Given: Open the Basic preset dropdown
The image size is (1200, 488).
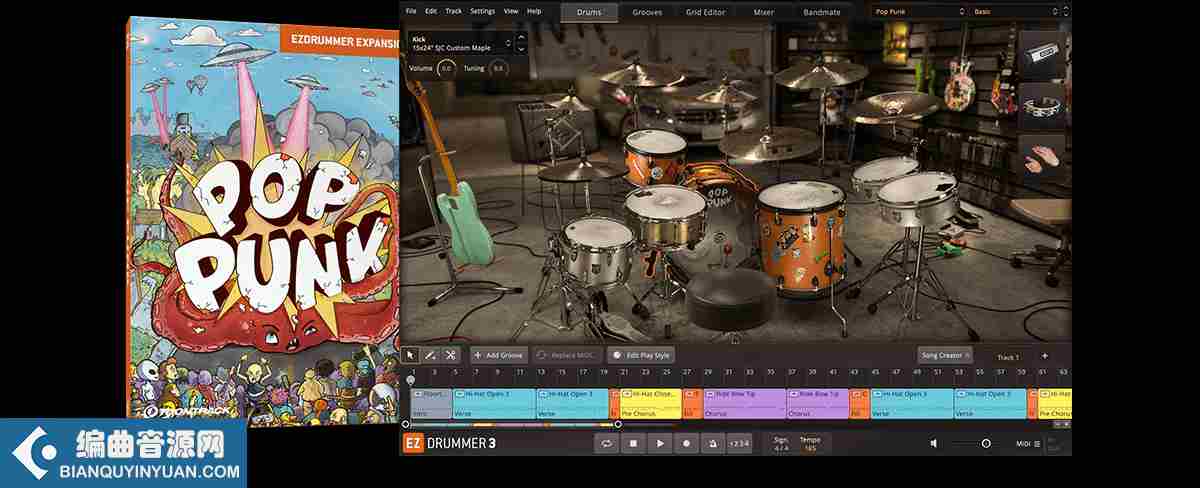Looking at the screenshot, I should (x=1018, y=12).
